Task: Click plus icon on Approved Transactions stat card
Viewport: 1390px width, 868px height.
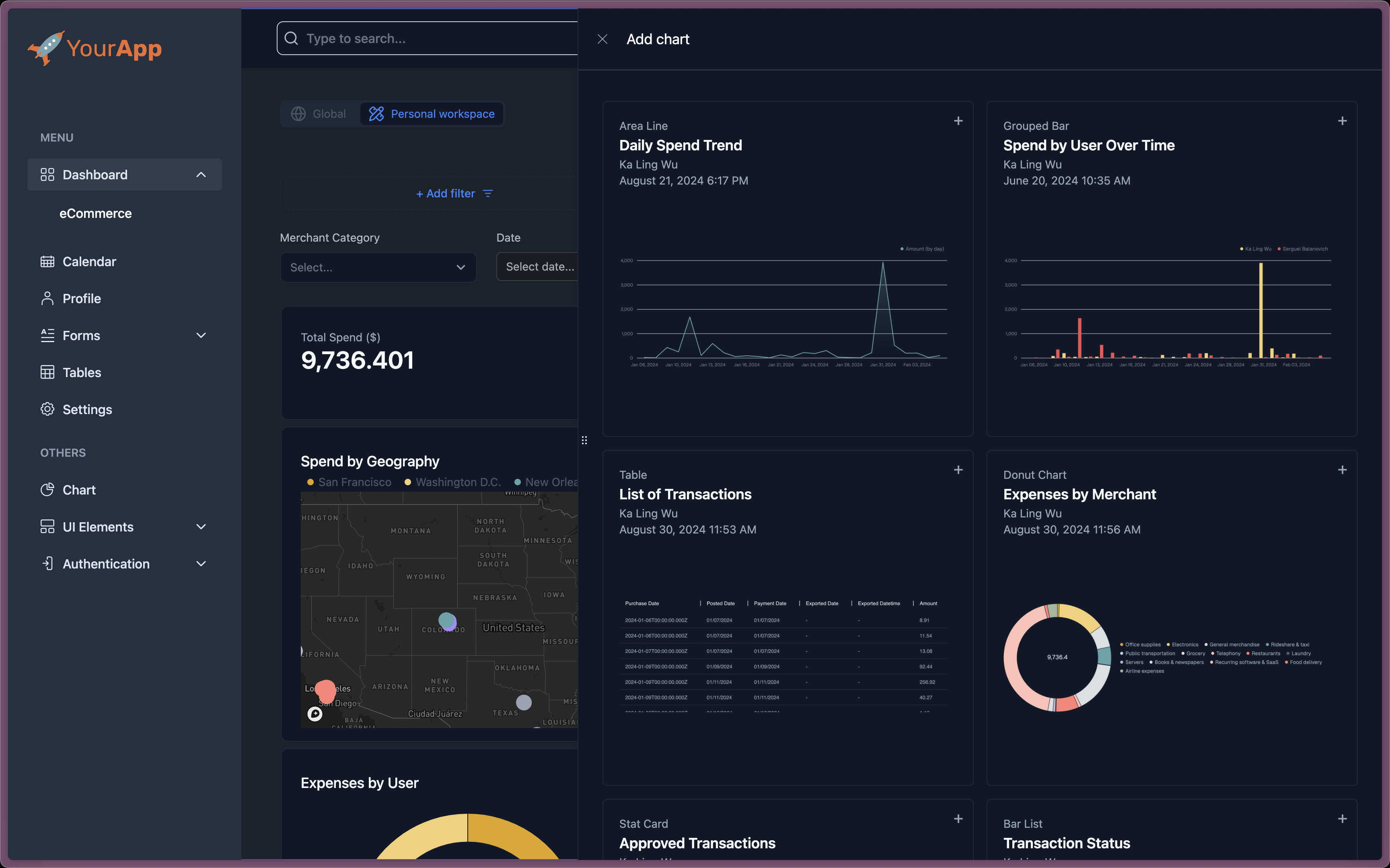Action: point(958,819)
